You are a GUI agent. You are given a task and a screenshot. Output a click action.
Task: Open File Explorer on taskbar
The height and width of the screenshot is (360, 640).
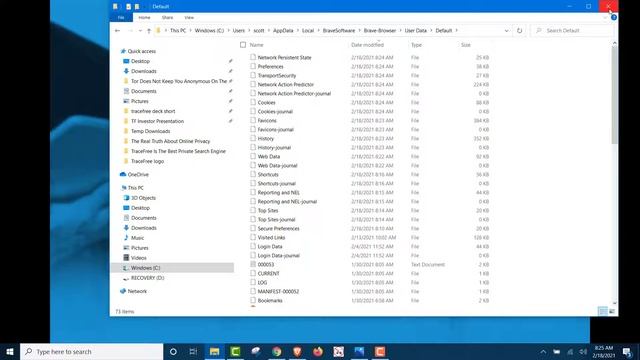pos(214,351)
